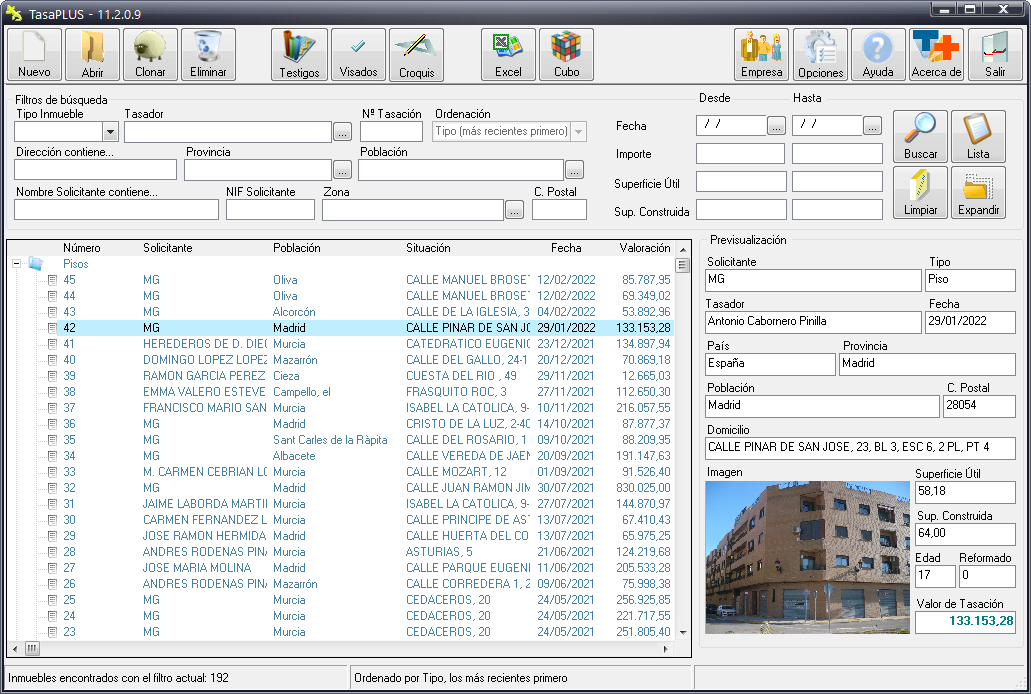Image resolution: width=1031 pixels, height=694 pixels.
Task: Collapse the Pisos tree group
Action: (17, 264)
